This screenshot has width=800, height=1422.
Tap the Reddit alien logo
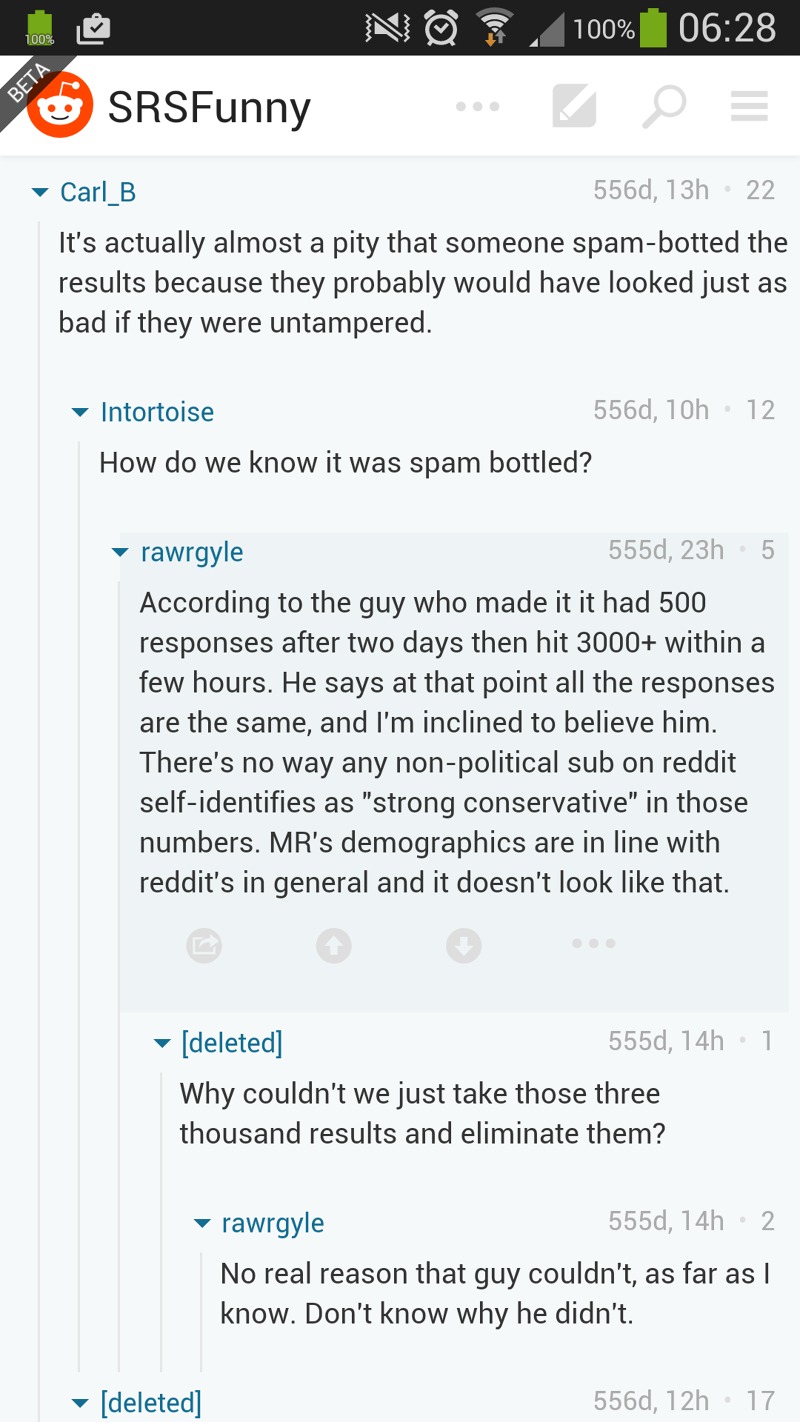60,106
